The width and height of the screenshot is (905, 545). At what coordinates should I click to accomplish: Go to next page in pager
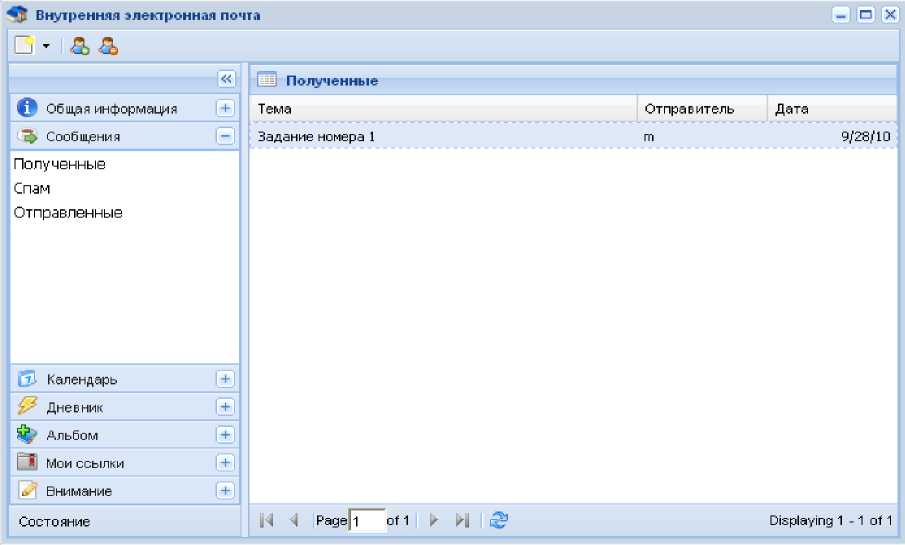point(434,520)
